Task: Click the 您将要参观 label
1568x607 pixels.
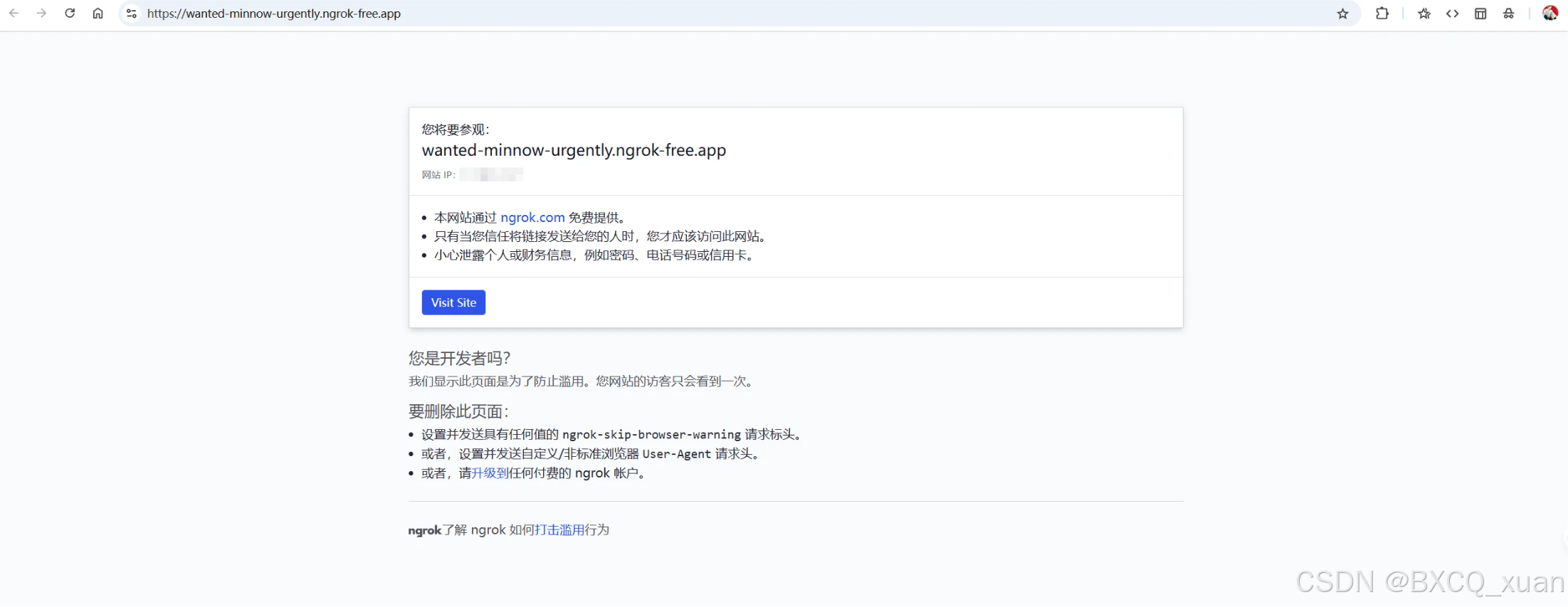Action: tap(456, 130)
